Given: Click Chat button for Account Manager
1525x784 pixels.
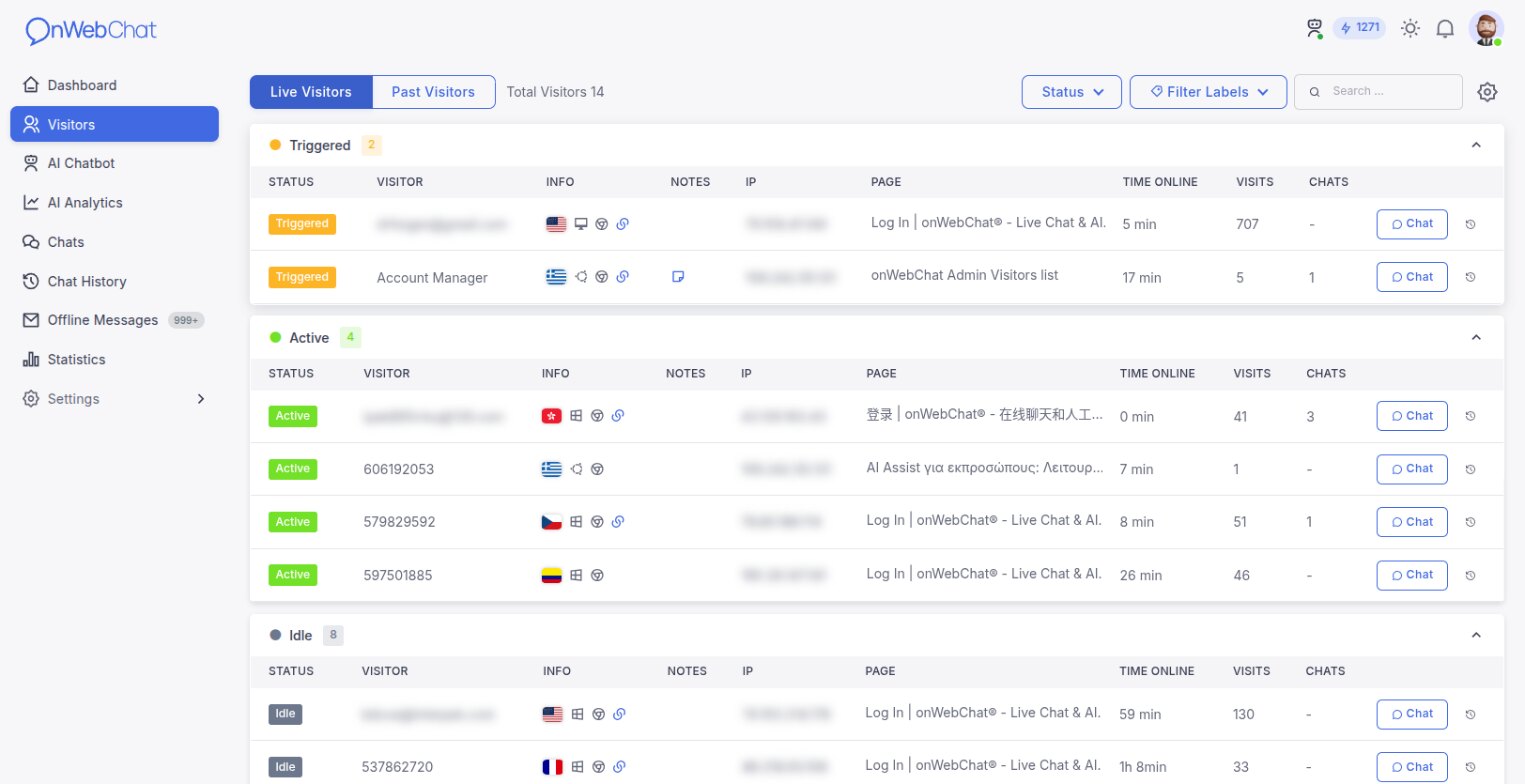Looking at the screenshot, I should 1412,277.
